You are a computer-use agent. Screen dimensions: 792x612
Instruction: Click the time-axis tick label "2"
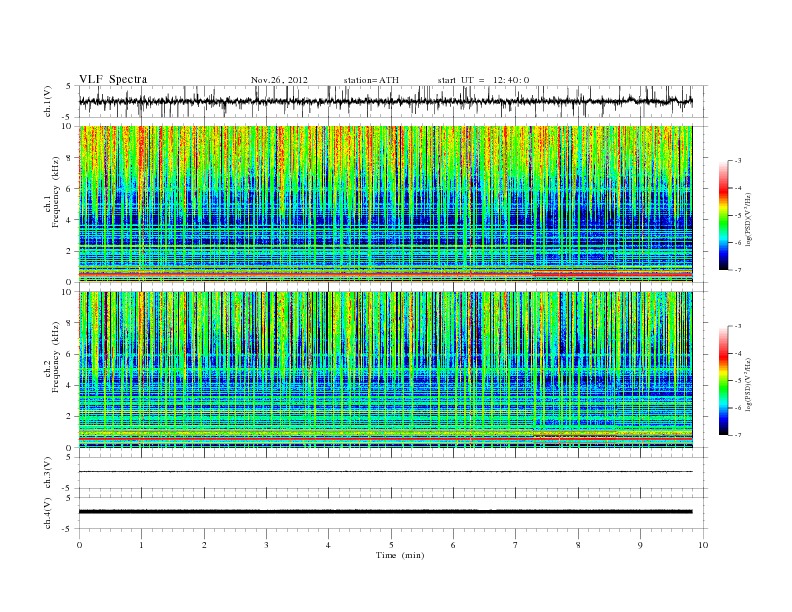(204, 545)
